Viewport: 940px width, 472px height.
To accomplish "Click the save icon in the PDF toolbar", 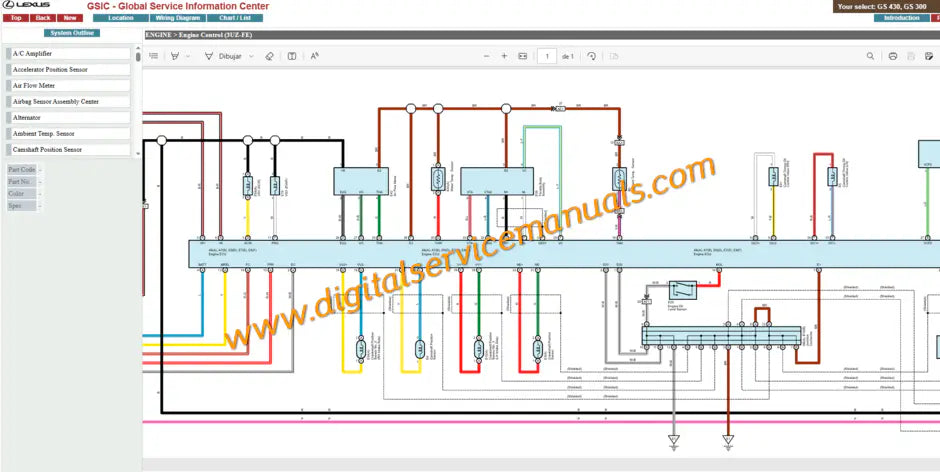I will point(911,56).
